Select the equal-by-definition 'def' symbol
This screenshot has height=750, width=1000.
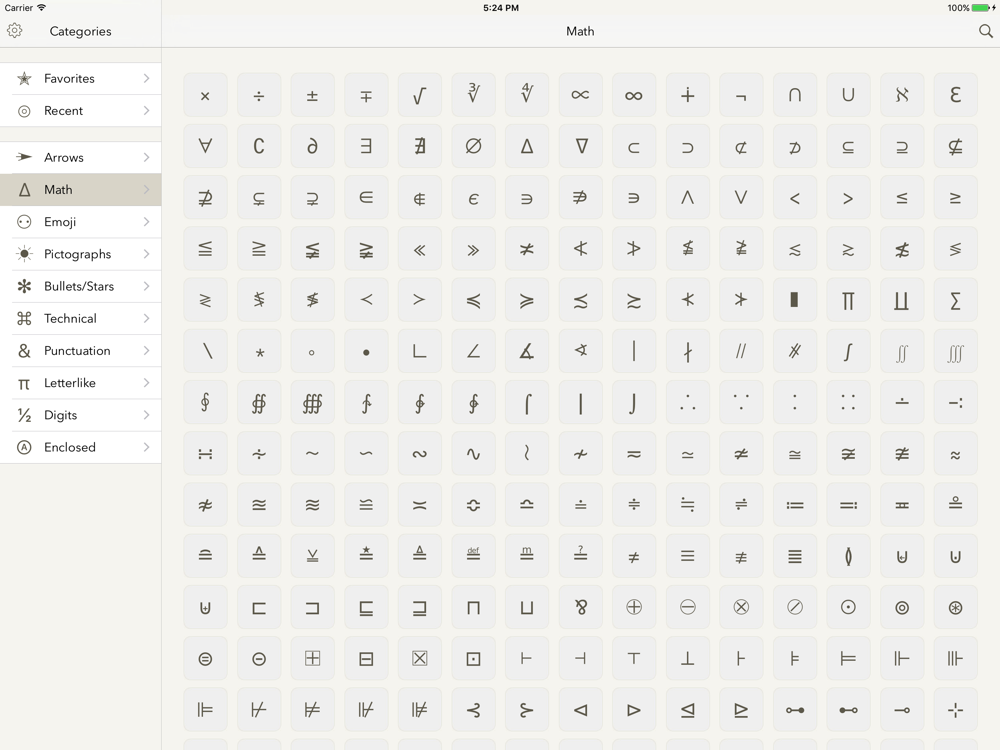(473, 556)
